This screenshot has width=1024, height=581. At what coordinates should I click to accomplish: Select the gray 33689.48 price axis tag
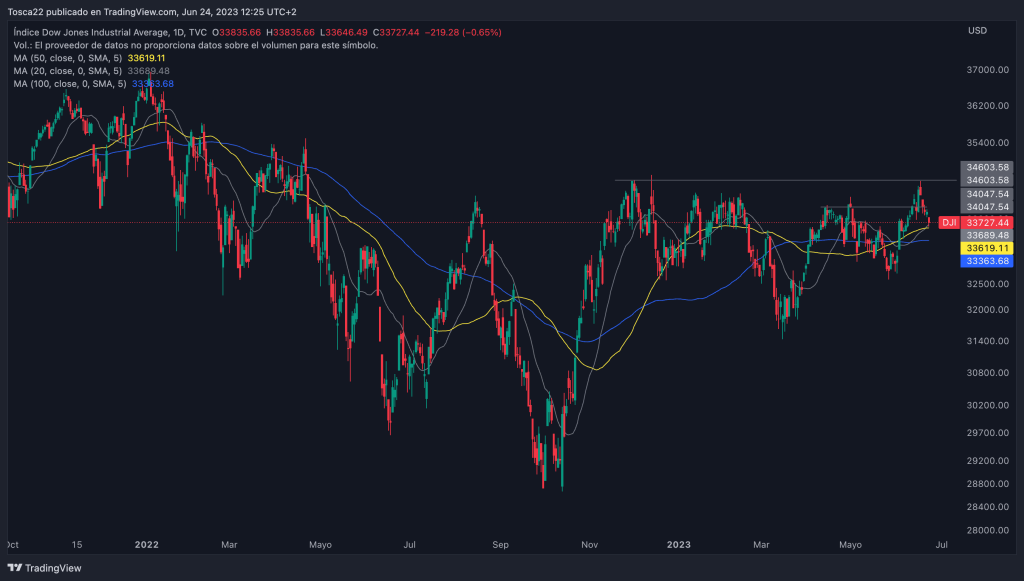click(x=986, y=235)
